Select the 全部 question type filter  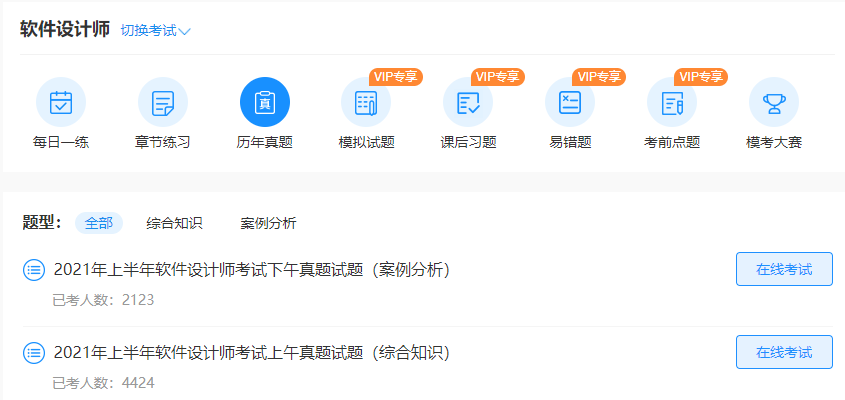click(x=99, y=223)
